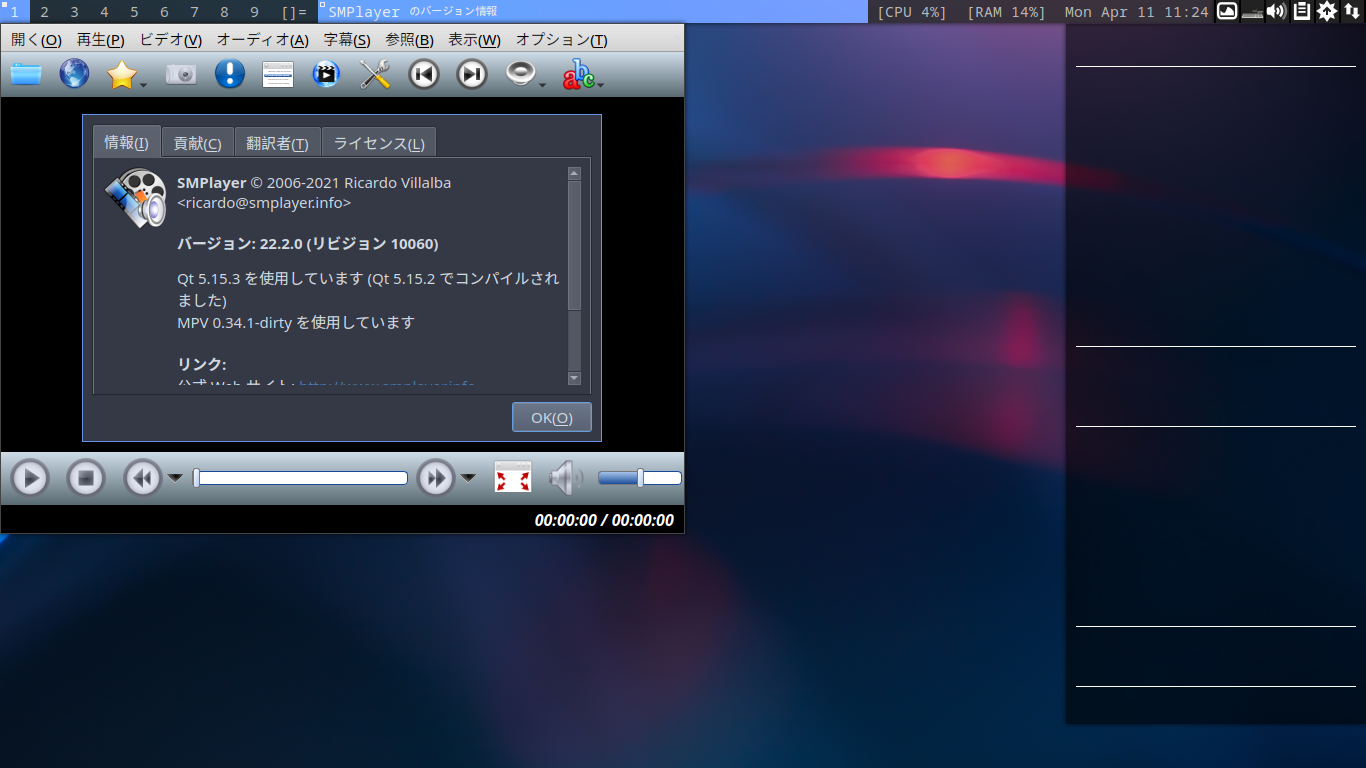Click the film clapper TV icon

(326, 74)
